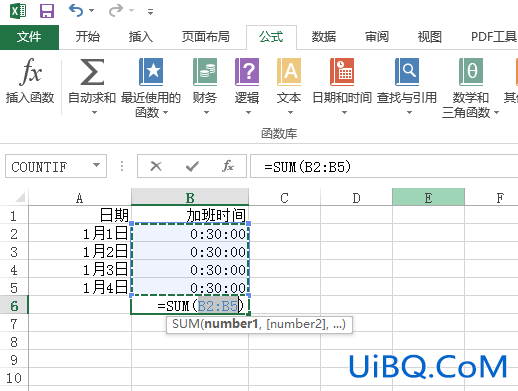Switch to the 审阅 tab
The image size is (518, 391).
377,37
